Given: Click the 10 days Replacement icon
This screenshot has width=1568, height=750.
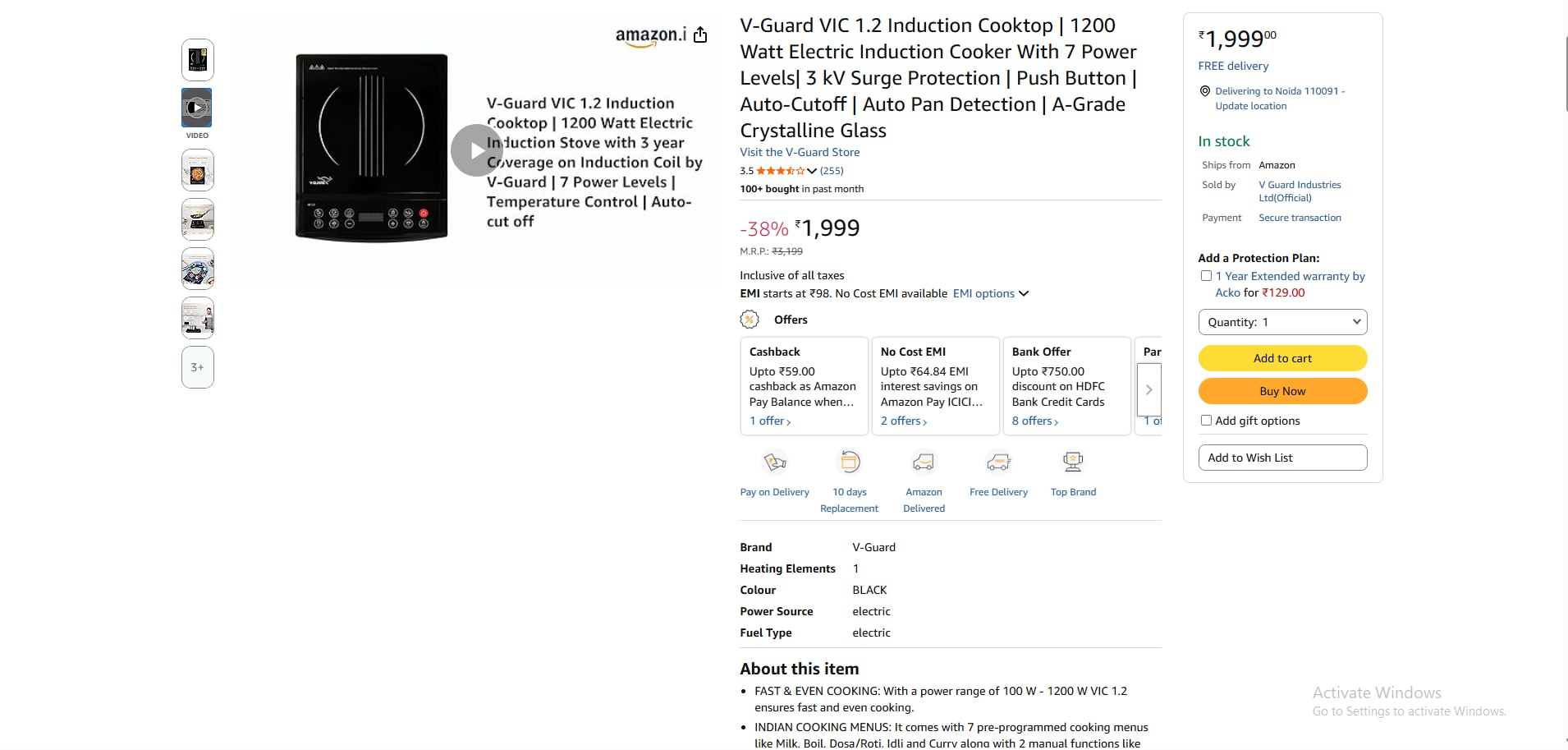Looking at the screenshot, I should [x=850, y=462].
